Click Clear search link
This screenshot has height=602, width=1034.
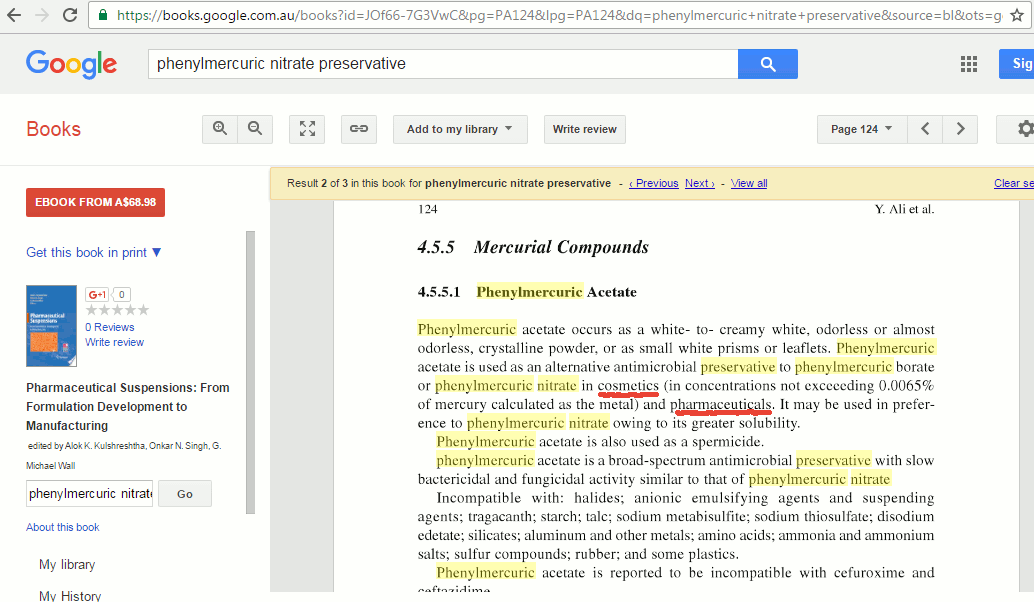[x=1014, y=183]
